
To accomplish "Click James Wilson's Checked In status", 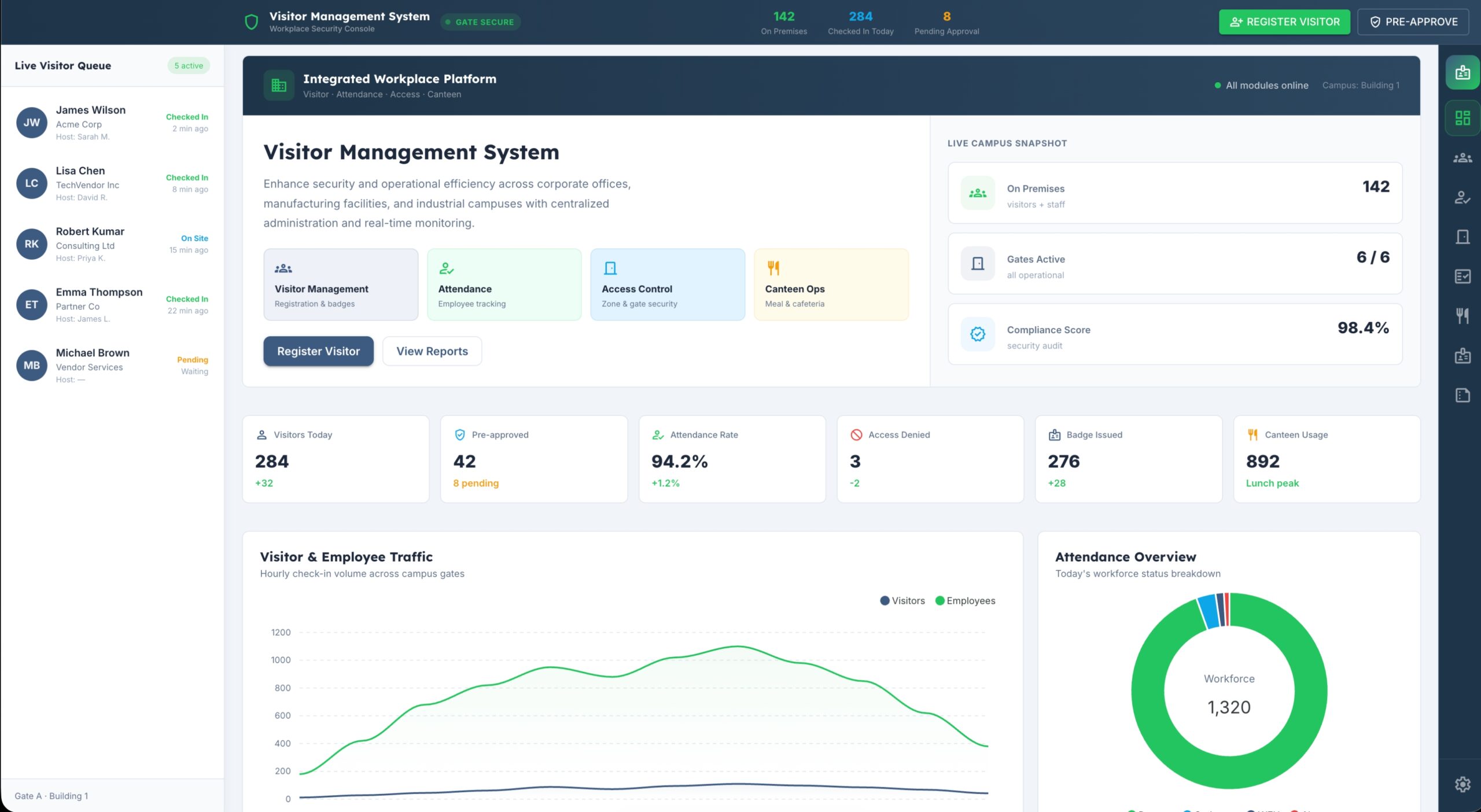I will (187, 117).
